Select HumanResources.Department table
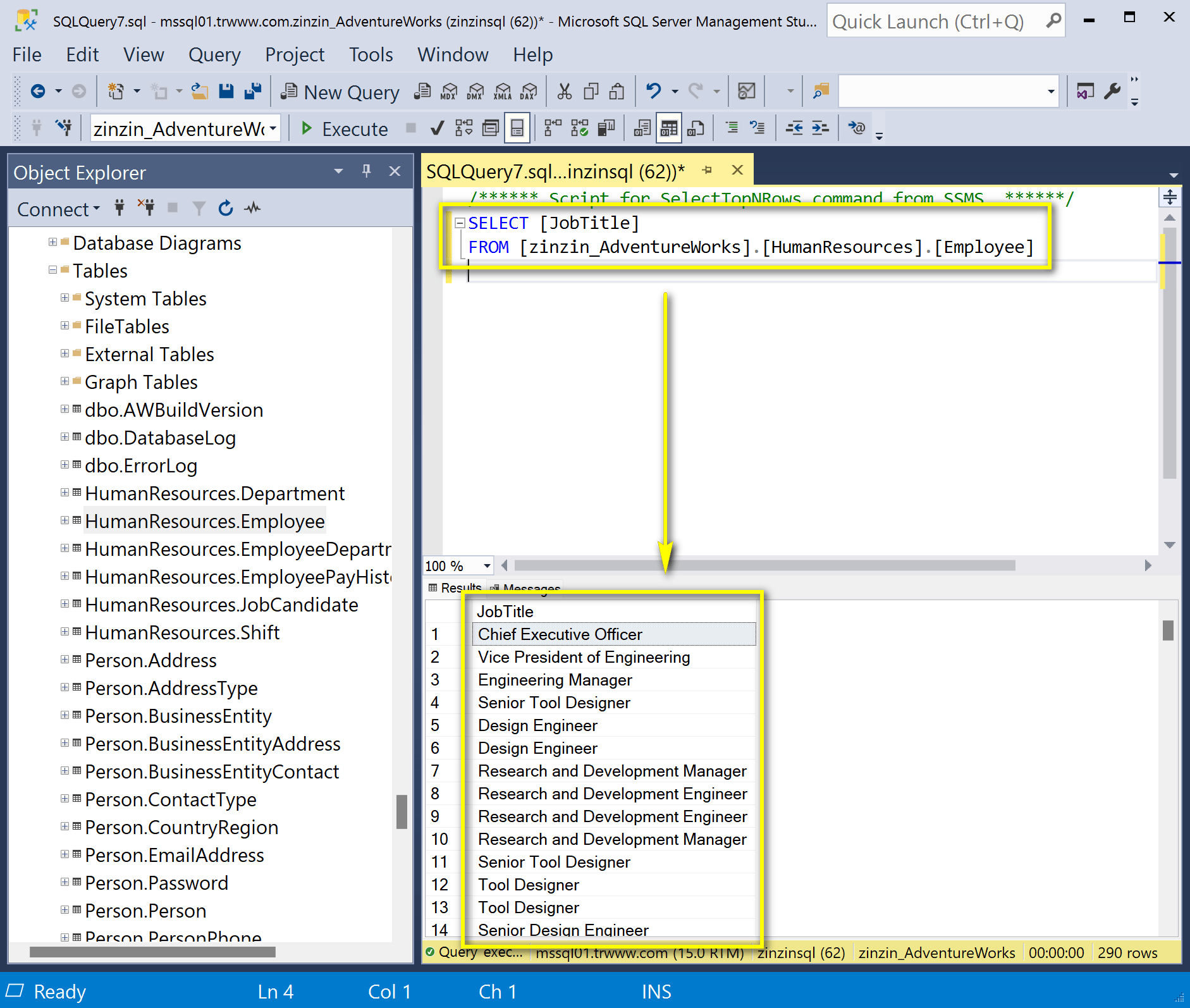 tap(215, 493)
